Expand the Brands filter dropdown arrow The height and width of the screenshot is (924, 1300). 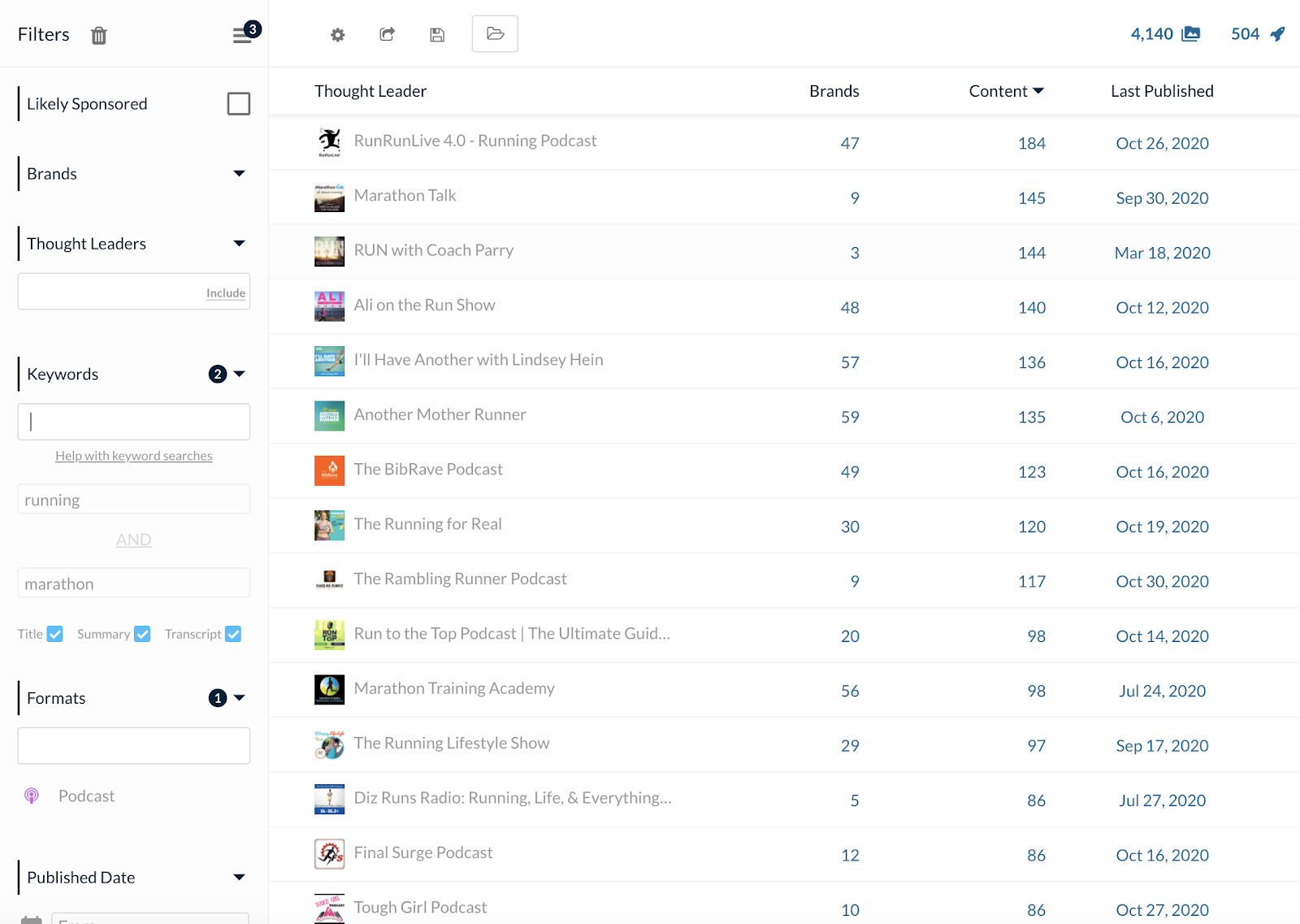pos(239,173)
